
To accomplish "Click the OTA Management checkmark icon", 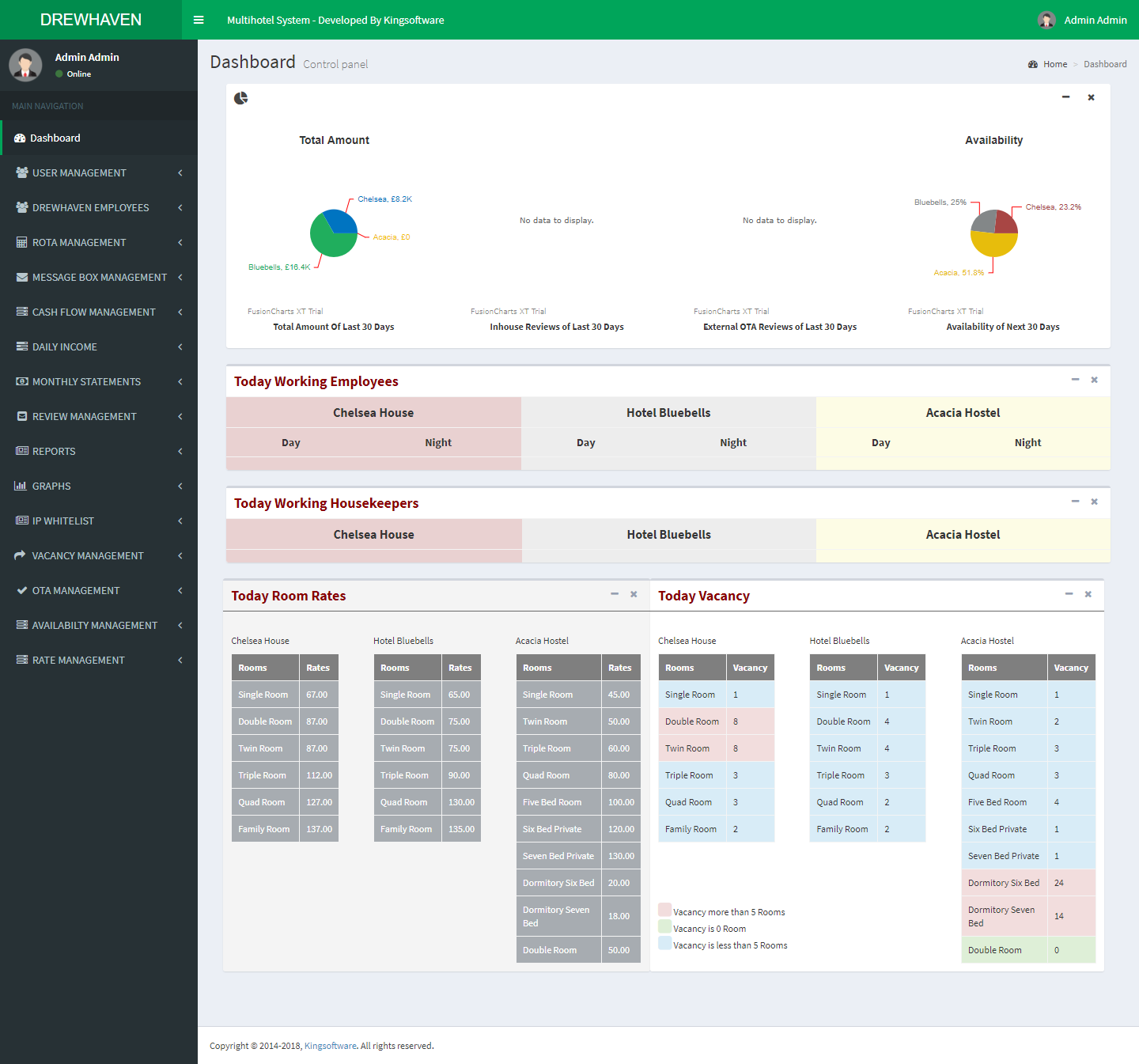I will 22,590.
